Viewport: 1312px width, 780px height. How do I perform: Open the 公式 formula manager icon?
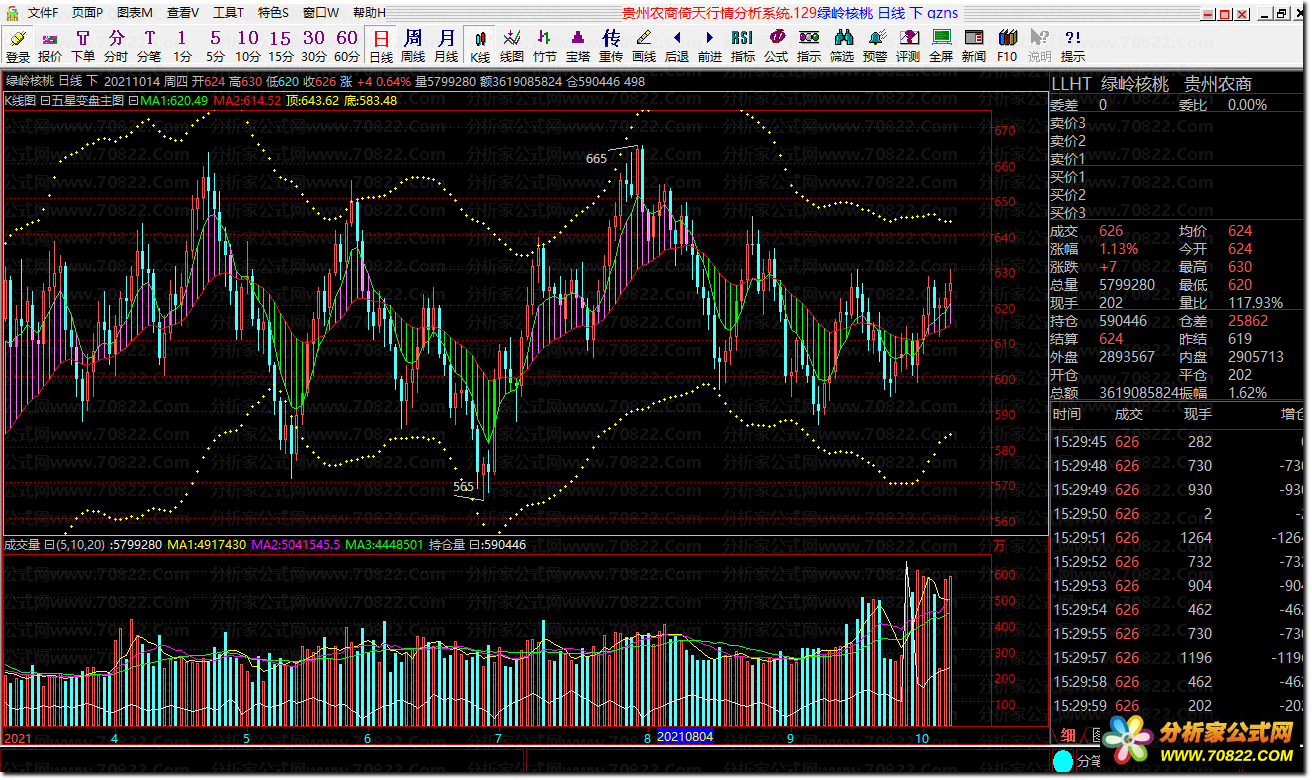click(x=776, y=45)
